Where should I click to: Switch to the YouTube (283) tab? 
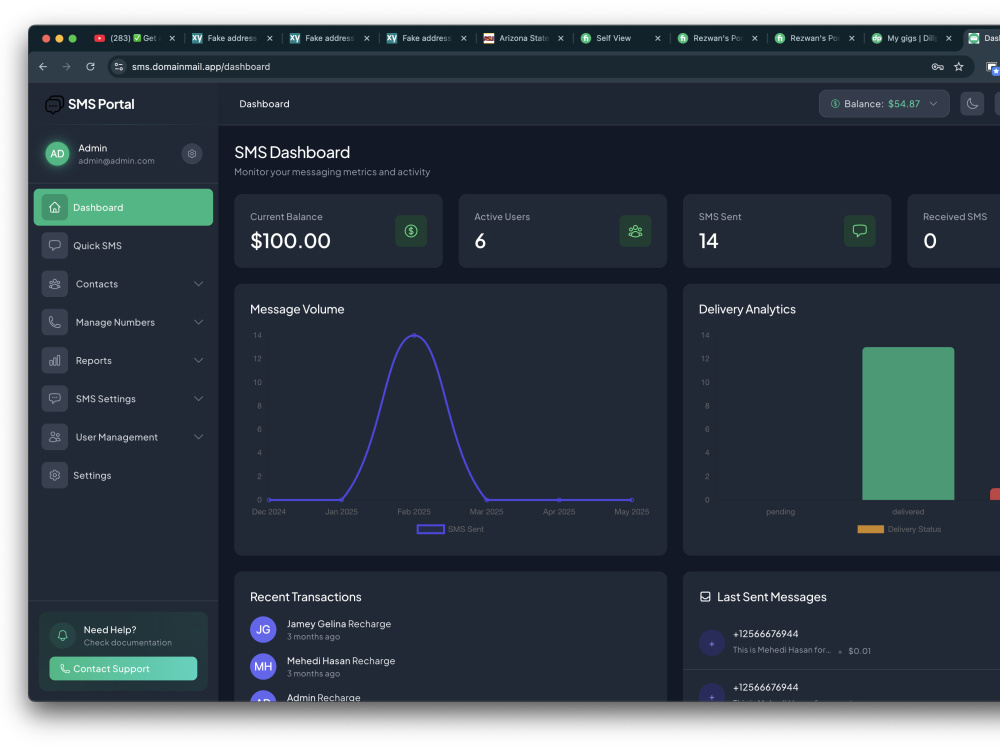[x=135, y=38]
